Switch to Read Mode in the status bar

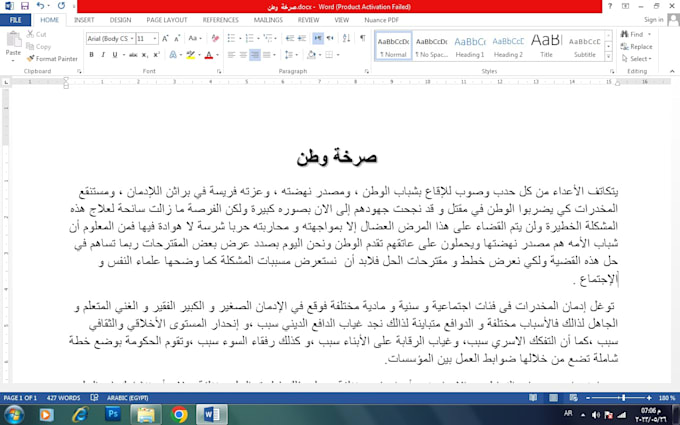point(533,398)
